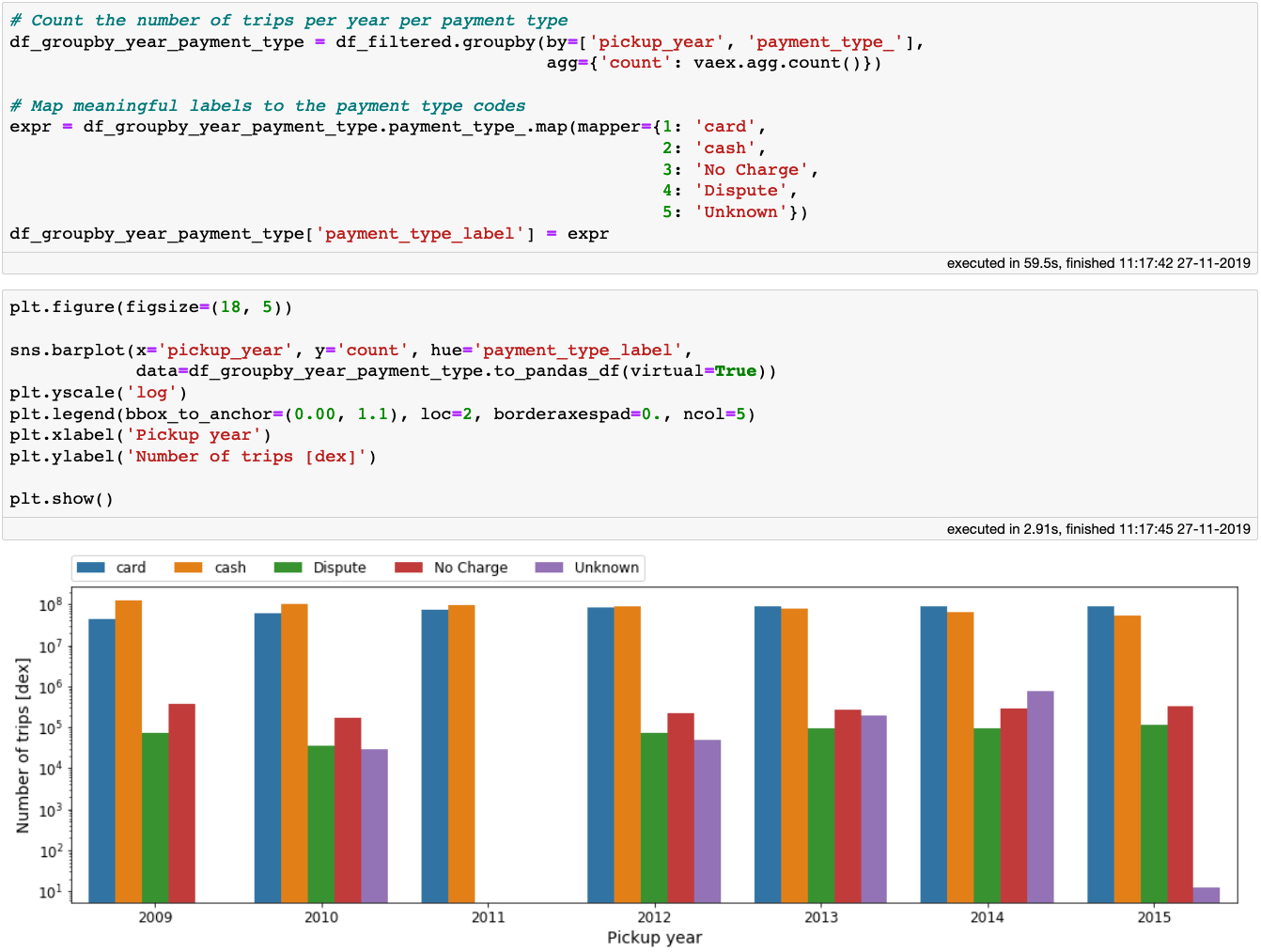This screenshot has height=952, width=1261.
Task: Click the 'card' legend label
Action: [x=131, y=568]
